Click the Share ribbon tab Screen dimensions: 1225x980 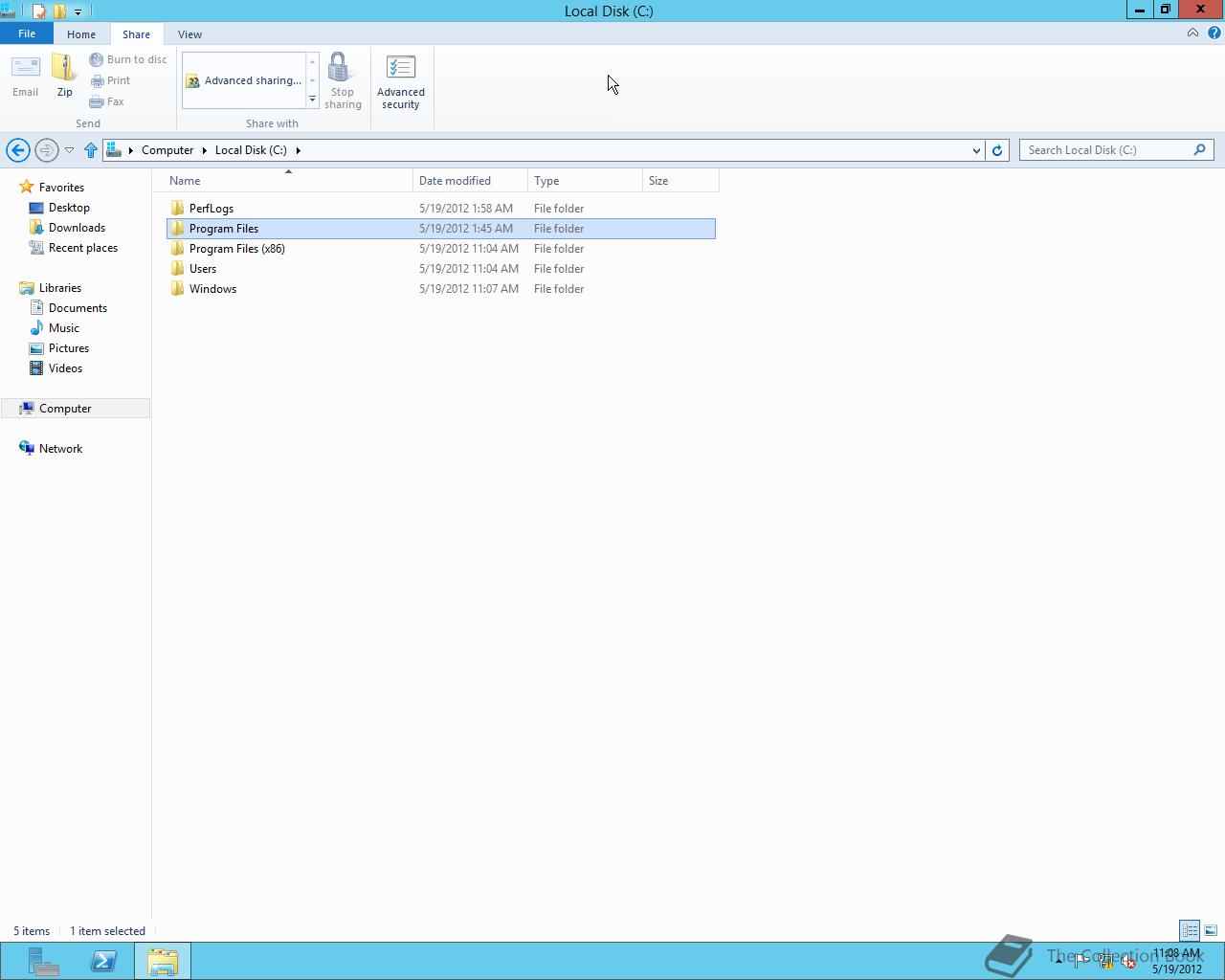(136, 34)
